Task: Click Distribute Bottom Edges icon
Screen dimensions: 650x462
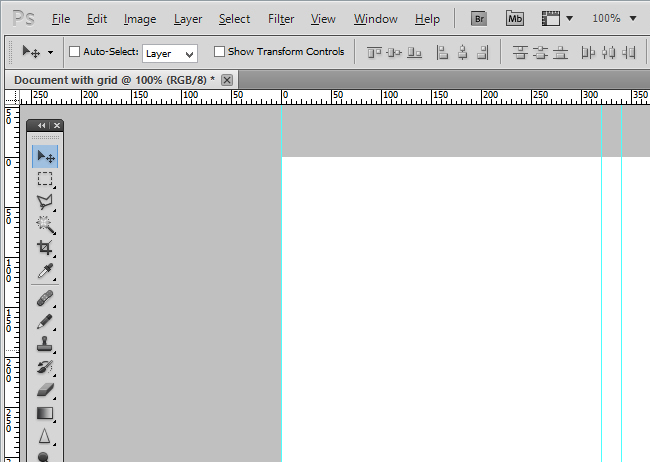Action: (x=560, y=53)
